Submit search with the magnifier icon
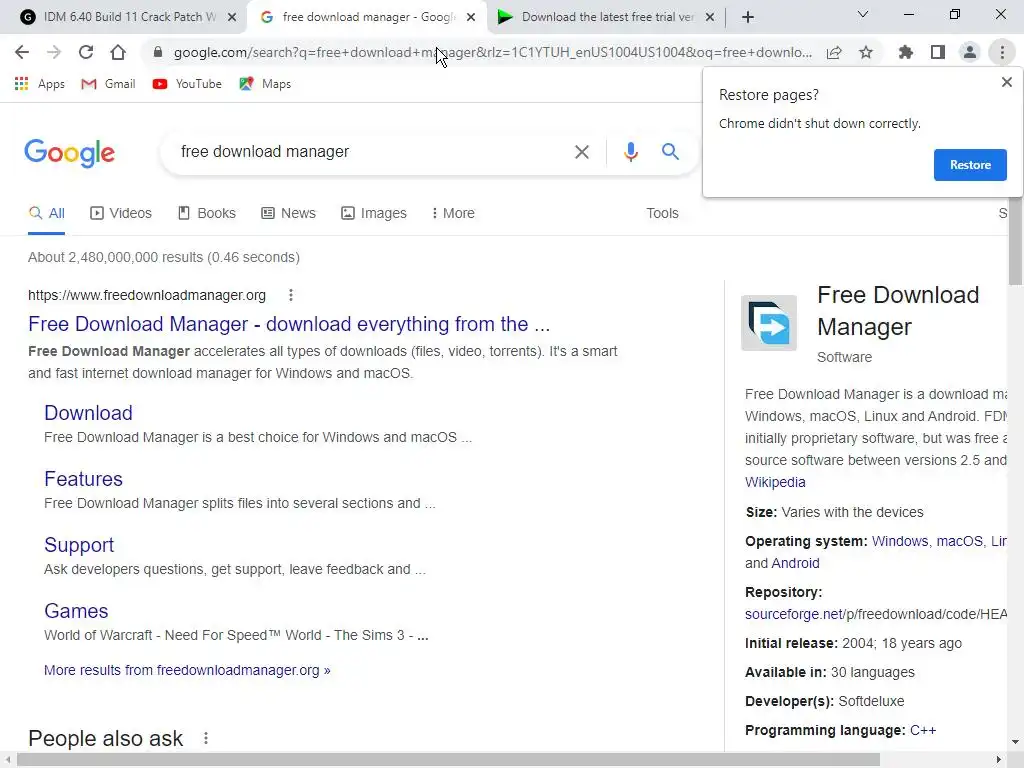 [x=670, y=152]
